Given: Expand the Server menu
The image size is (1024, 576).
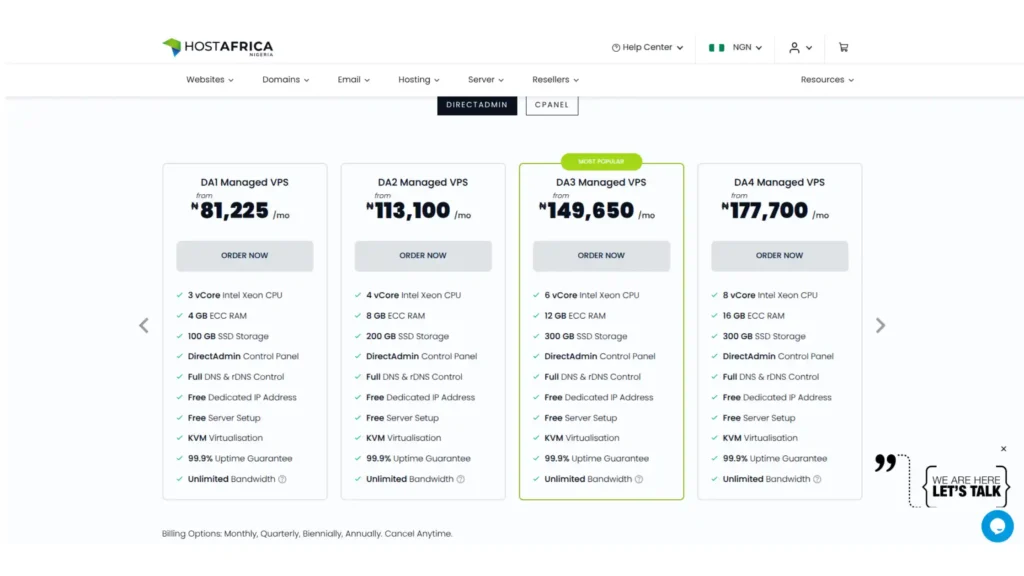Looking at the screenshot, I should (485, 80).
